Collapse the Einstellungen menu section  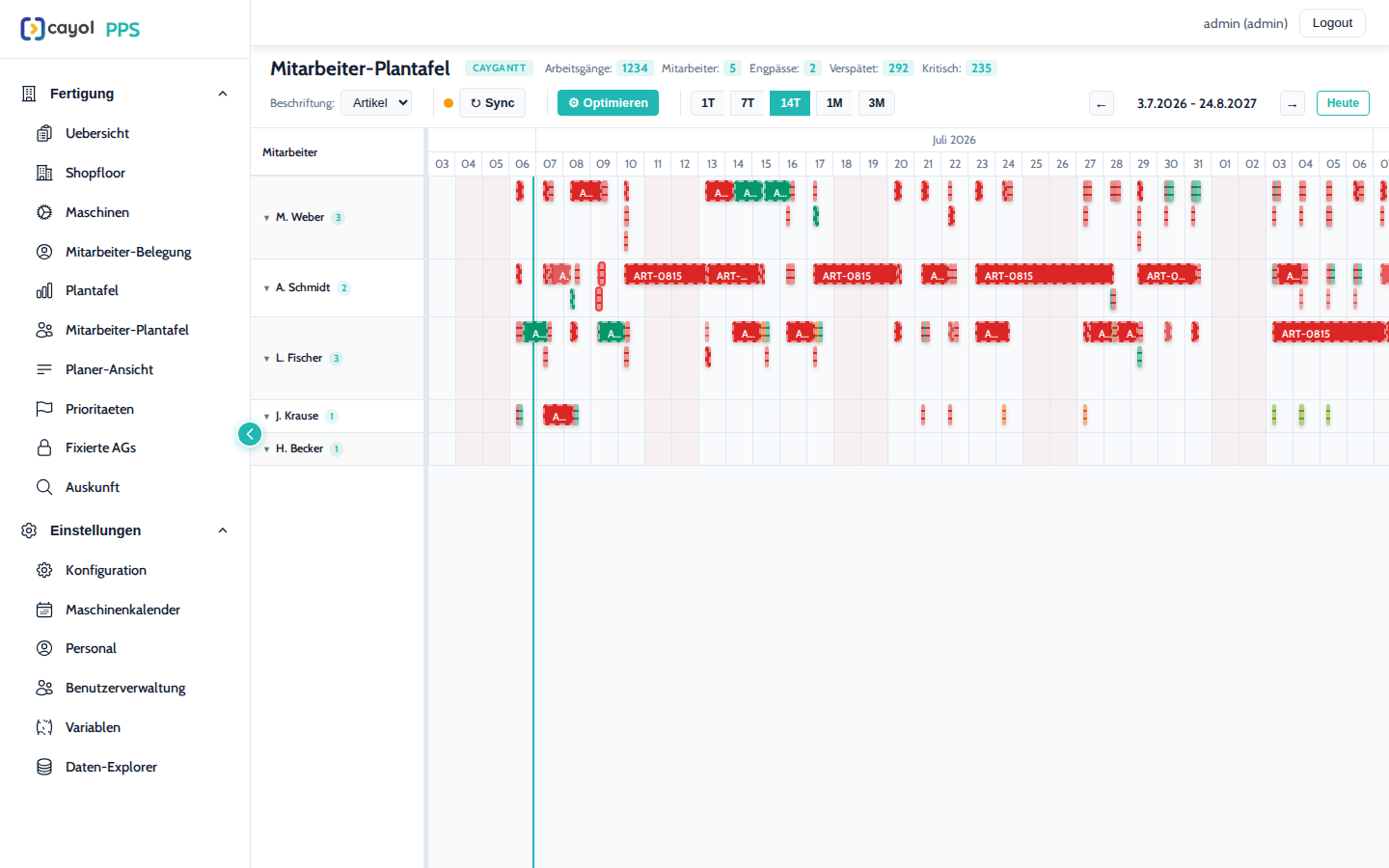pyautogui.click(x=223, y=530)
